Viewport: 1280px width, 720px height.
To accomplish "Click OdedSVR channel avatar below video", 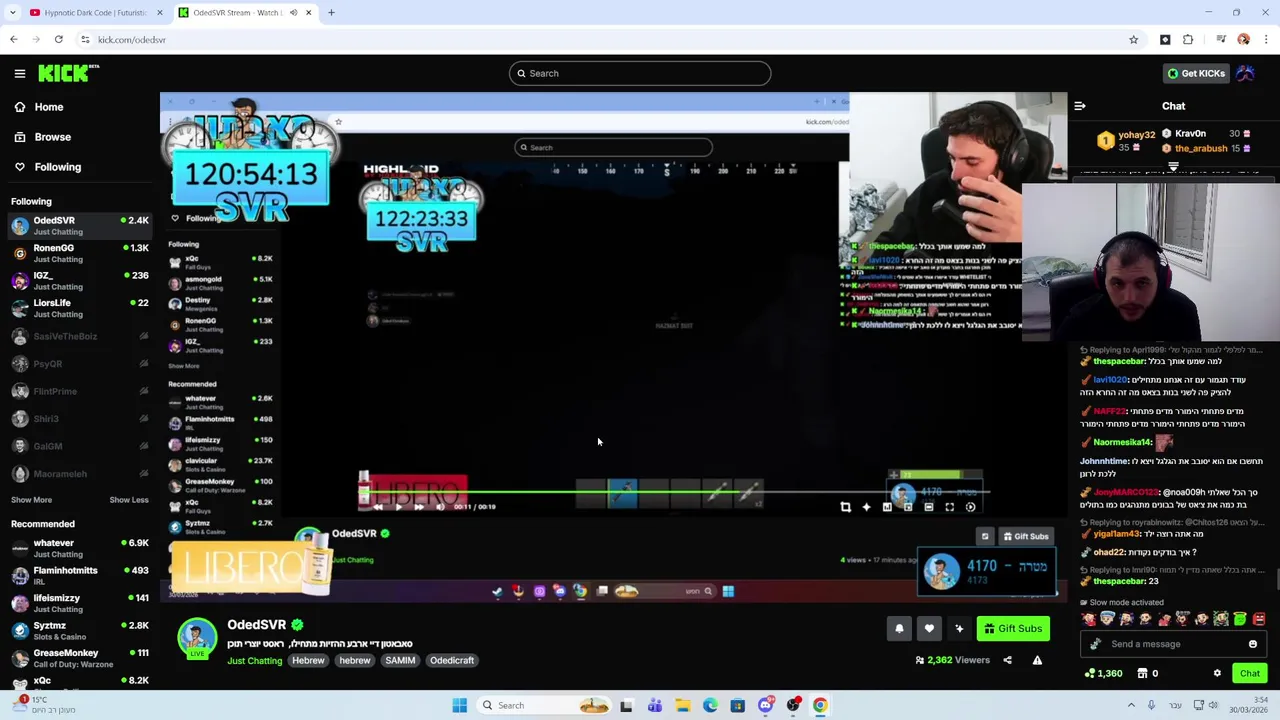I will tap(197, 638).
